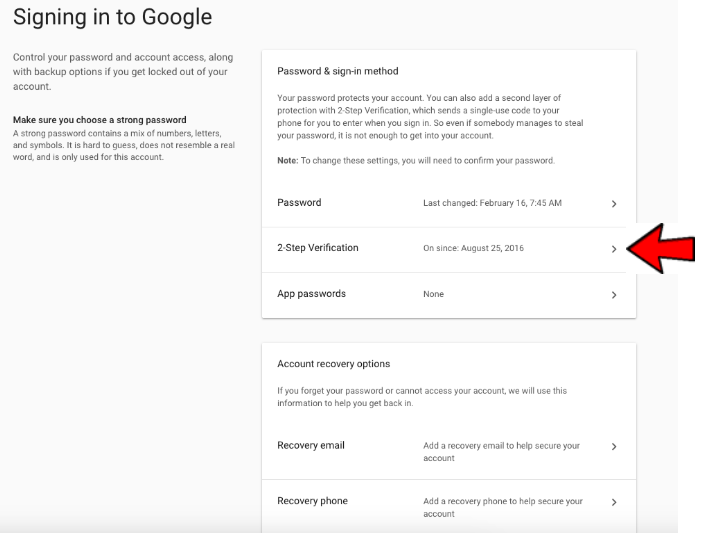Viewport: 705px width, 533px height.
Task: Open the Recovery phone option
Action: click(x=449, y=507)
